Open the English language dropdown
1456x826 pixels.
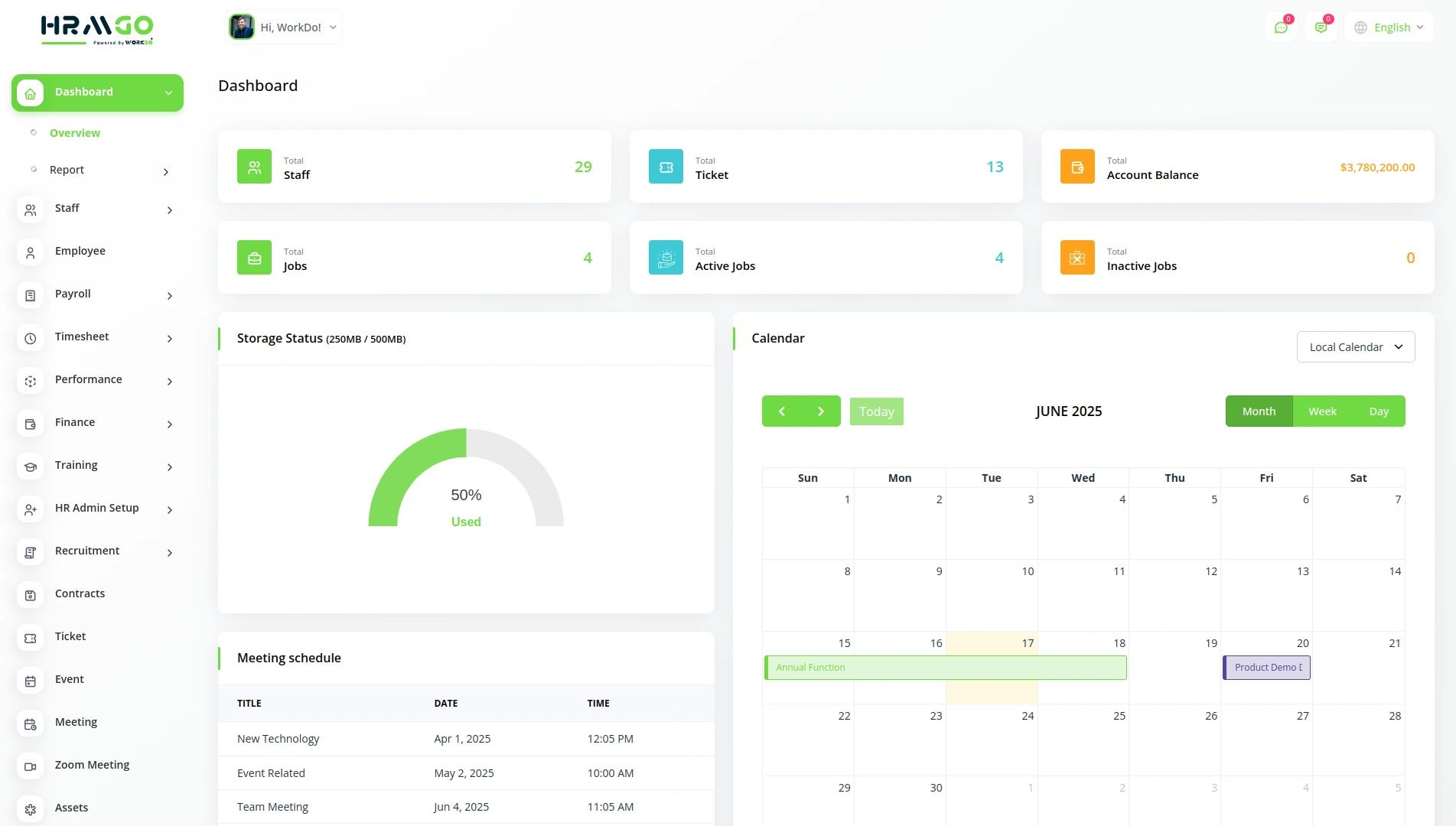click(1389, 28)
